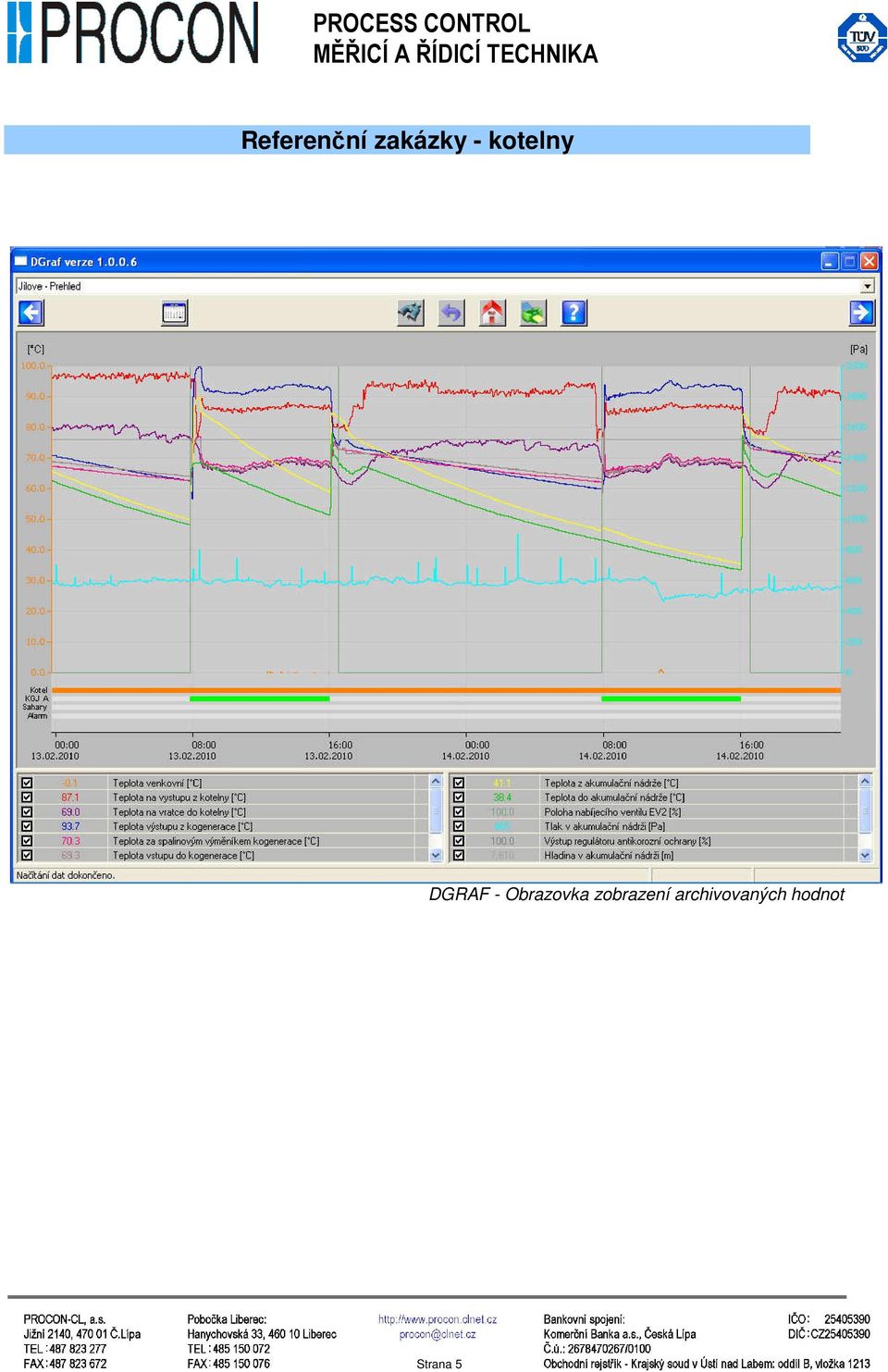Image resolution: width=888 pixels, height=1372 pixels.
Task: Toggle checkbox for Teplota z akumulační nádrže
Action: [458, 783]
